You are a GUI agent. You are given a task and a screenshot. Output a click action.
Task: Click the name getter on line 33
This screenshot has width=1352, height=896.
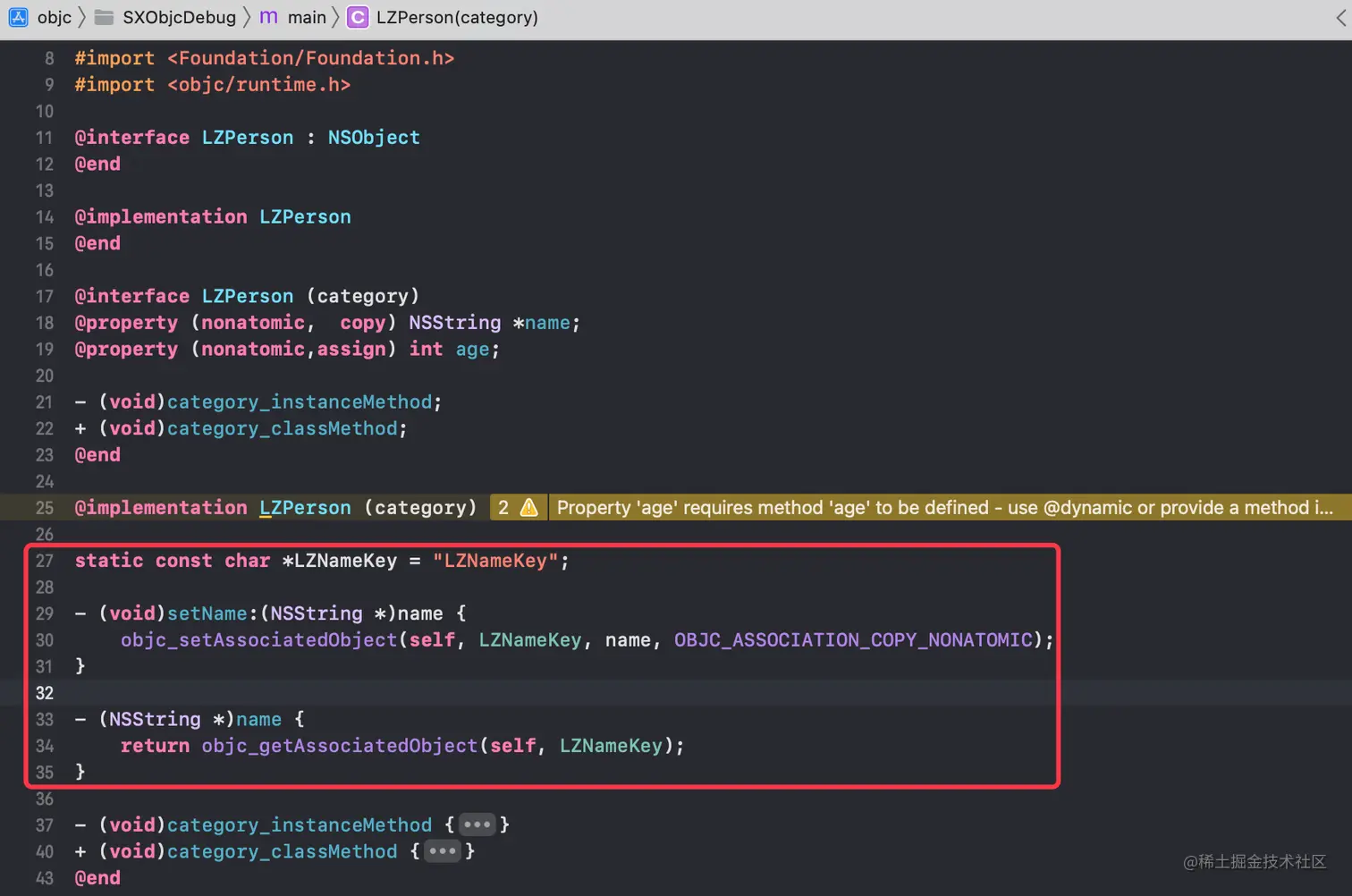click(259, 720)
